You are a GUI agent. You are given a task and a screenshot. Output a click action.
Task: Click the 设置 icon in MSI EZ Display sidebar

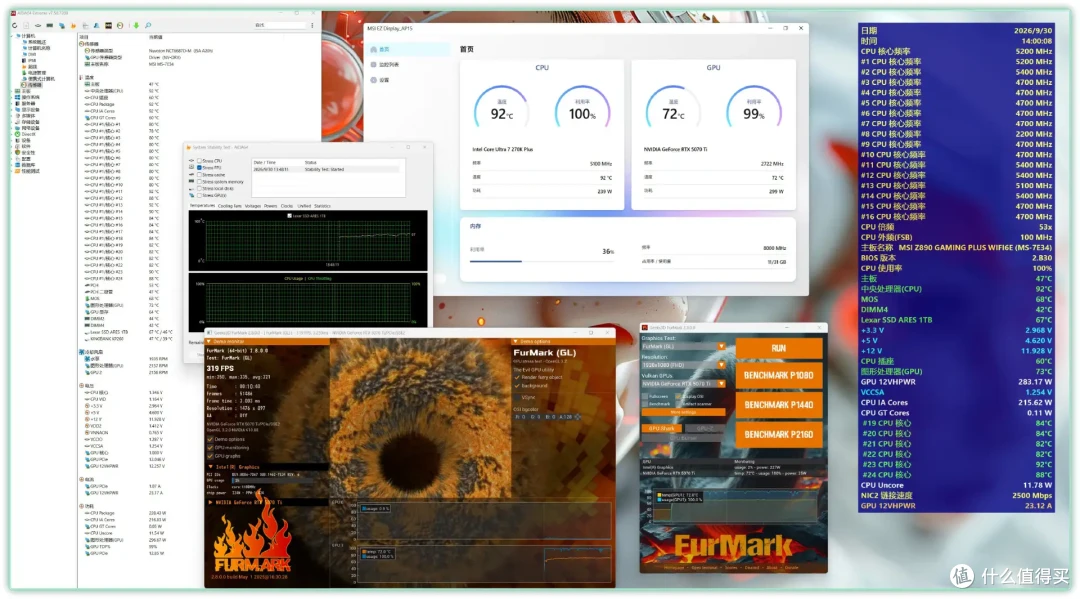click(374, 80)
